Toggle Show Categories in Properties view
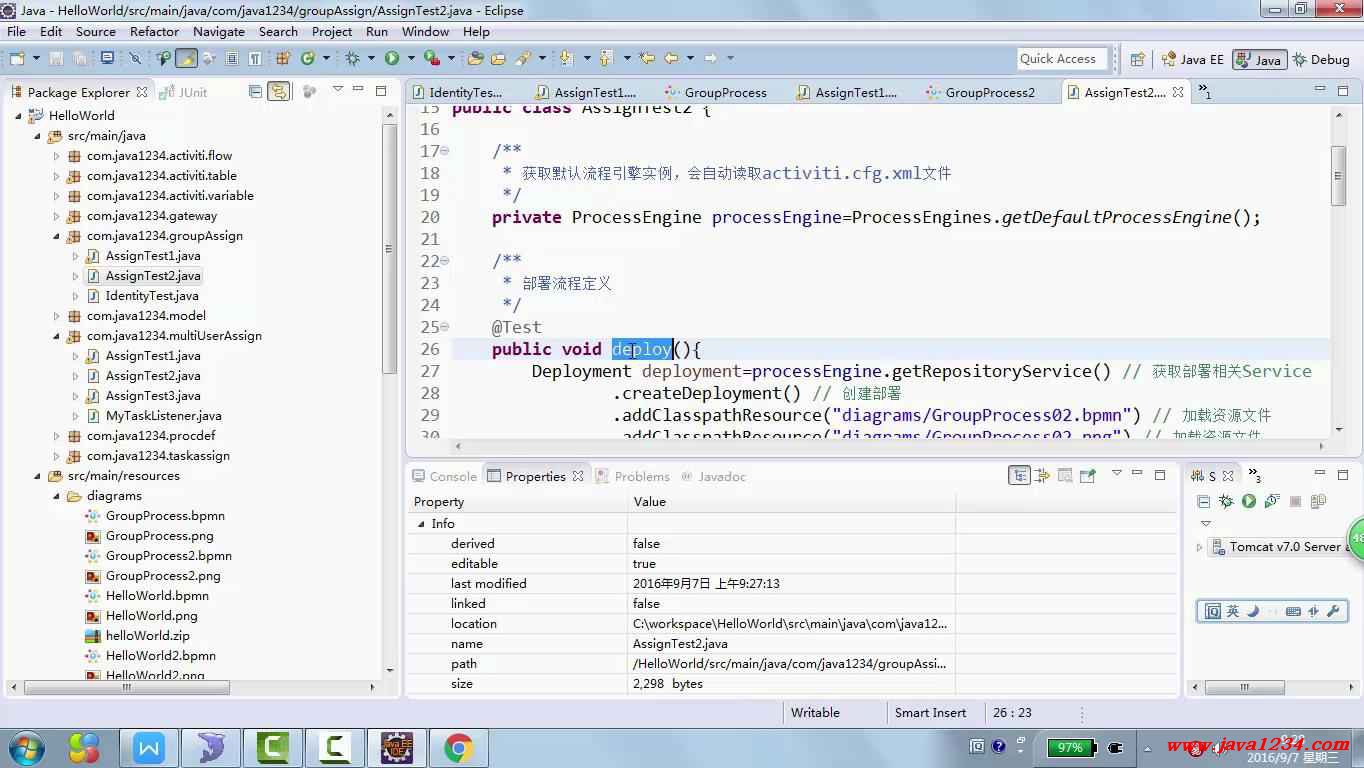Image resolution: width=1364 pixels, height=768 pixels. coord(1019,476)
